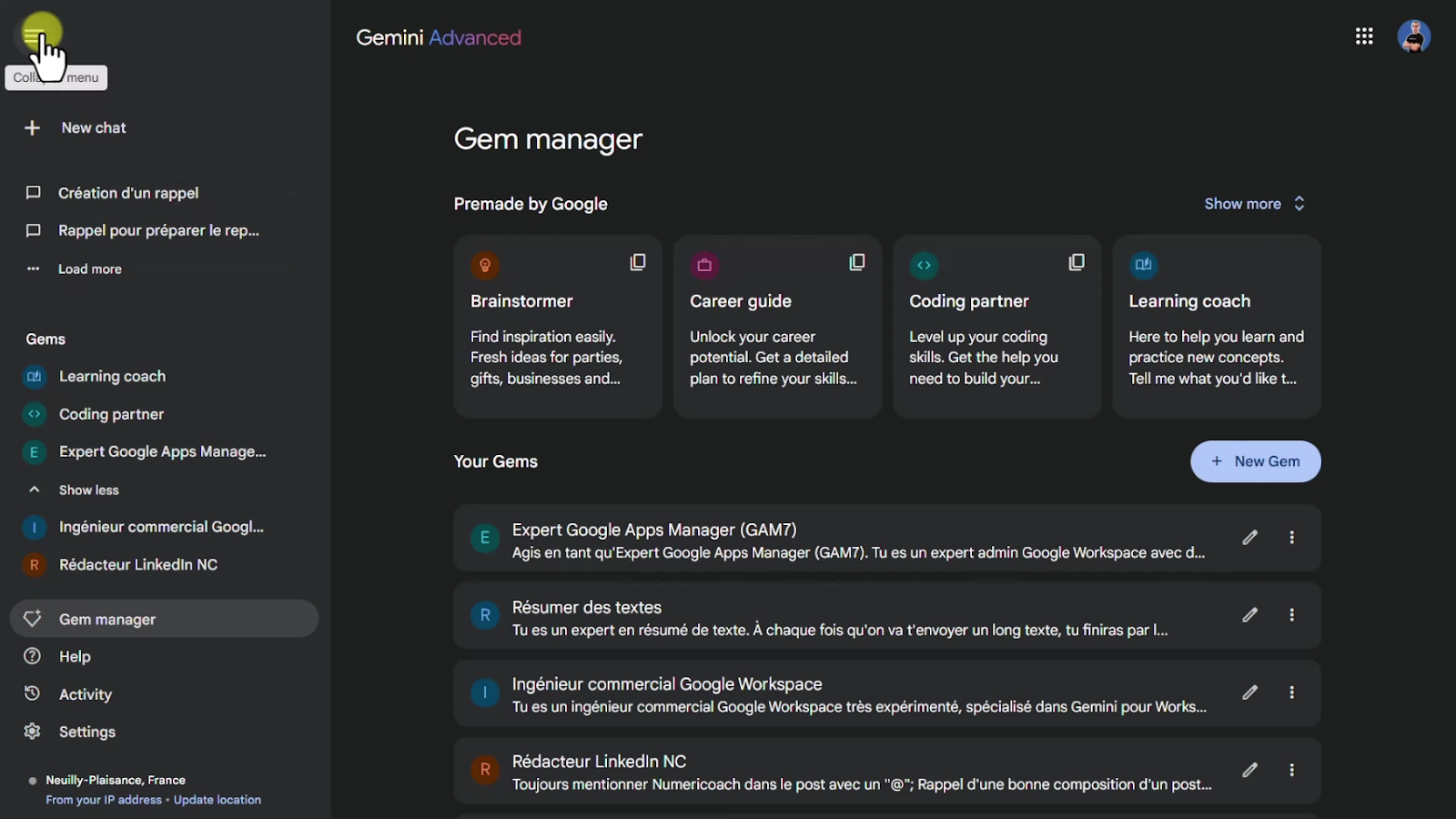Open the Expert Google Apps Manager (GAM7) gem row
The image size is (1456, 819).
point(887,539)
